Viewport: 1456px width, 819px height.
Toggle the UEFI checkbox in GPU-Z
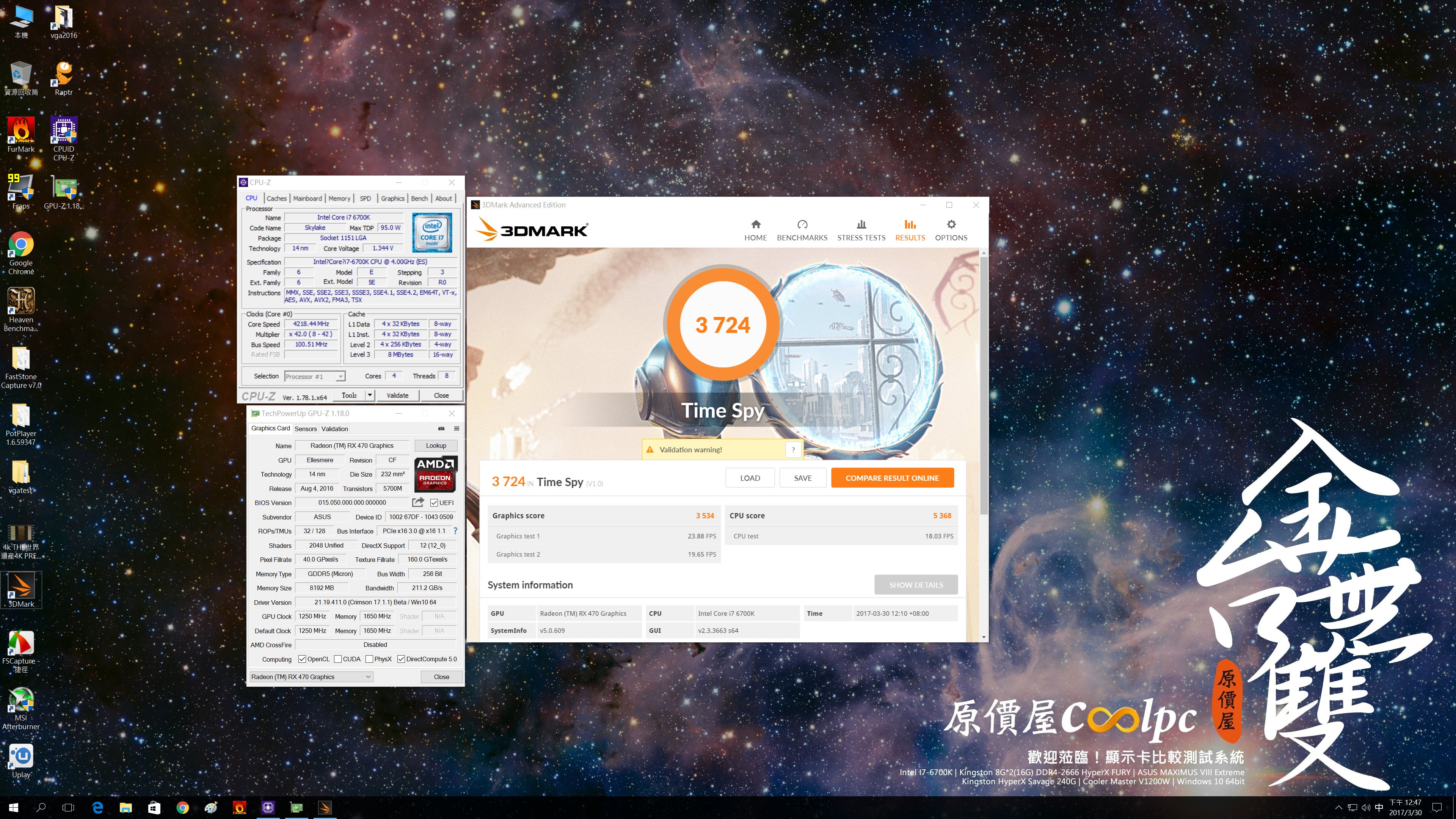434,502
